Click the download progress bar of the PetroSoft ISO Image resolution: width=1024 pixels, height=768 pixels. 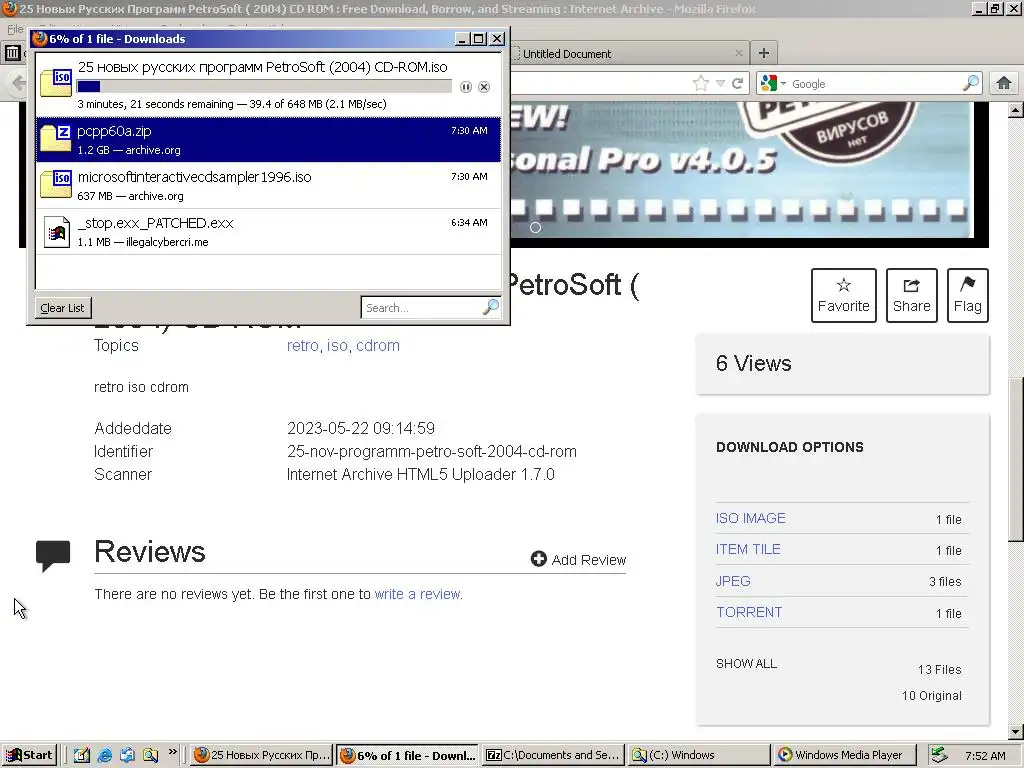pyautogui.click(x=264, y=86)
